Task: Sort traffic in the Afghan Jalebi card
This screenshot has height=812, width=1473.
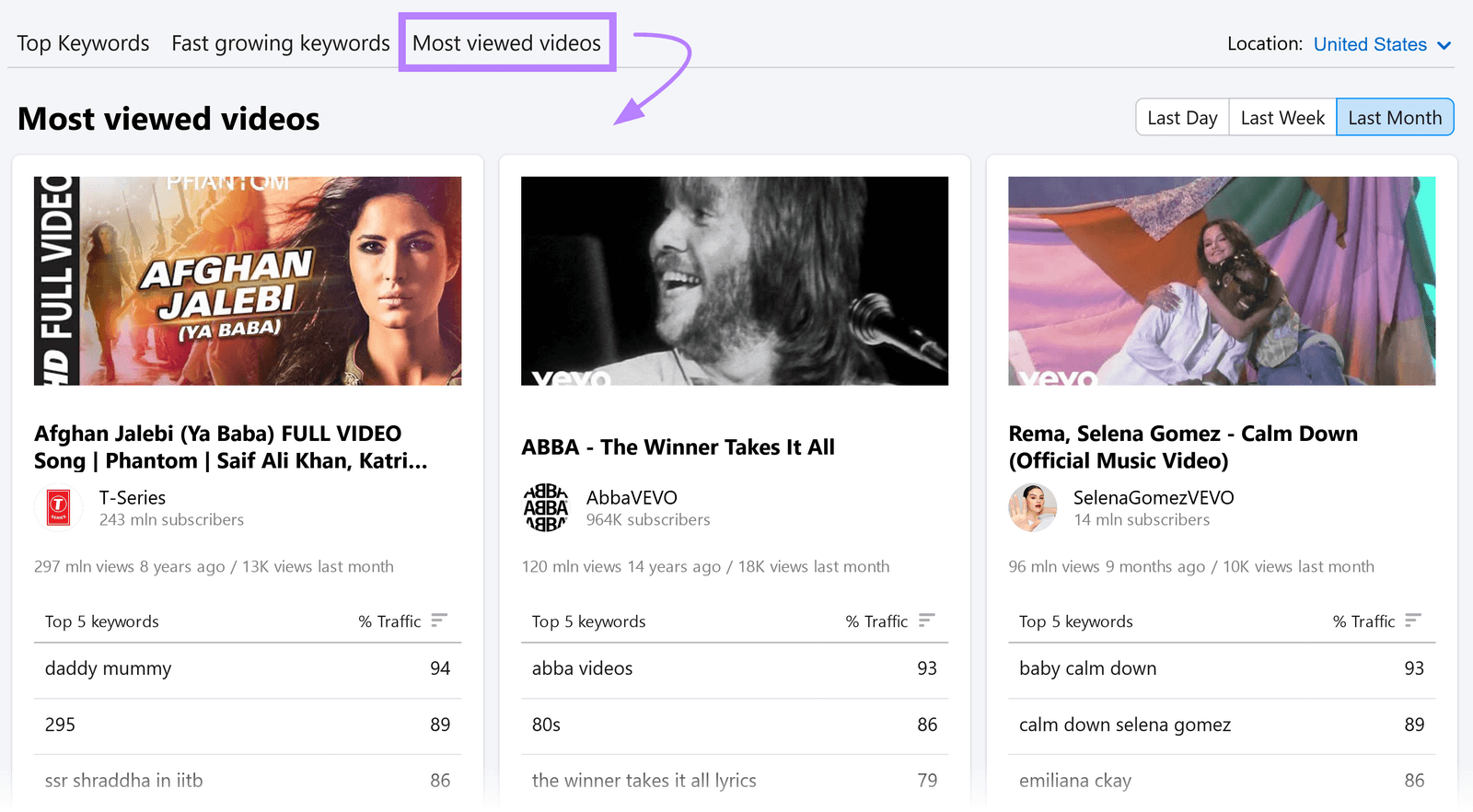Action: [x=439, y=621]
